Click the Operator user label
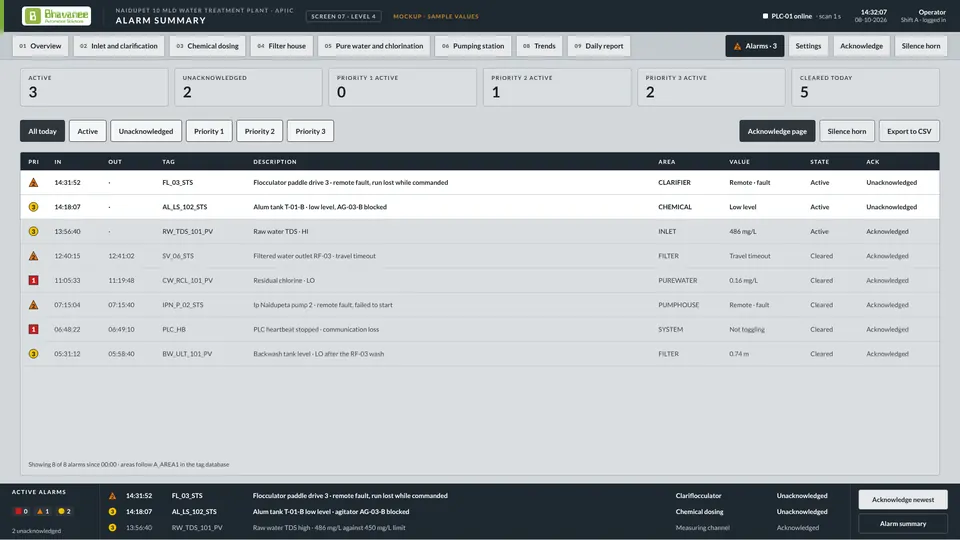Image resolution: width=960 pixels, height=540 pixels. (932, 12)
